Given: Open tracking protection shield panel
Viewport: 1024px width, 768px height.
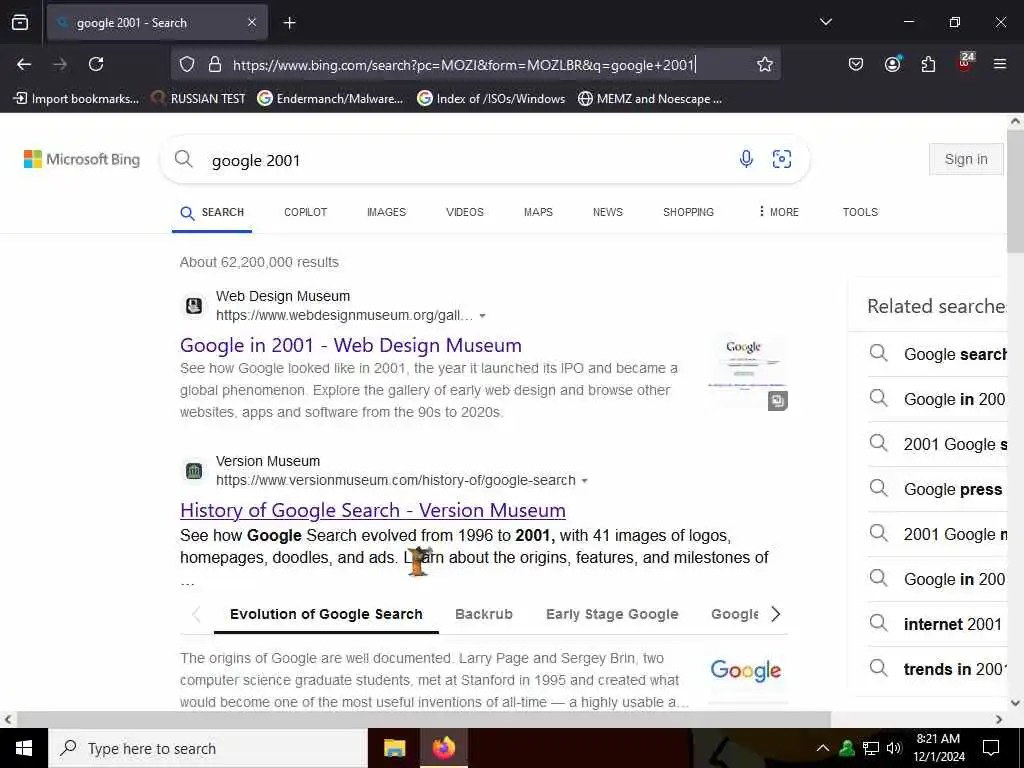Looking at the screenshot, I should click(187, 64).
